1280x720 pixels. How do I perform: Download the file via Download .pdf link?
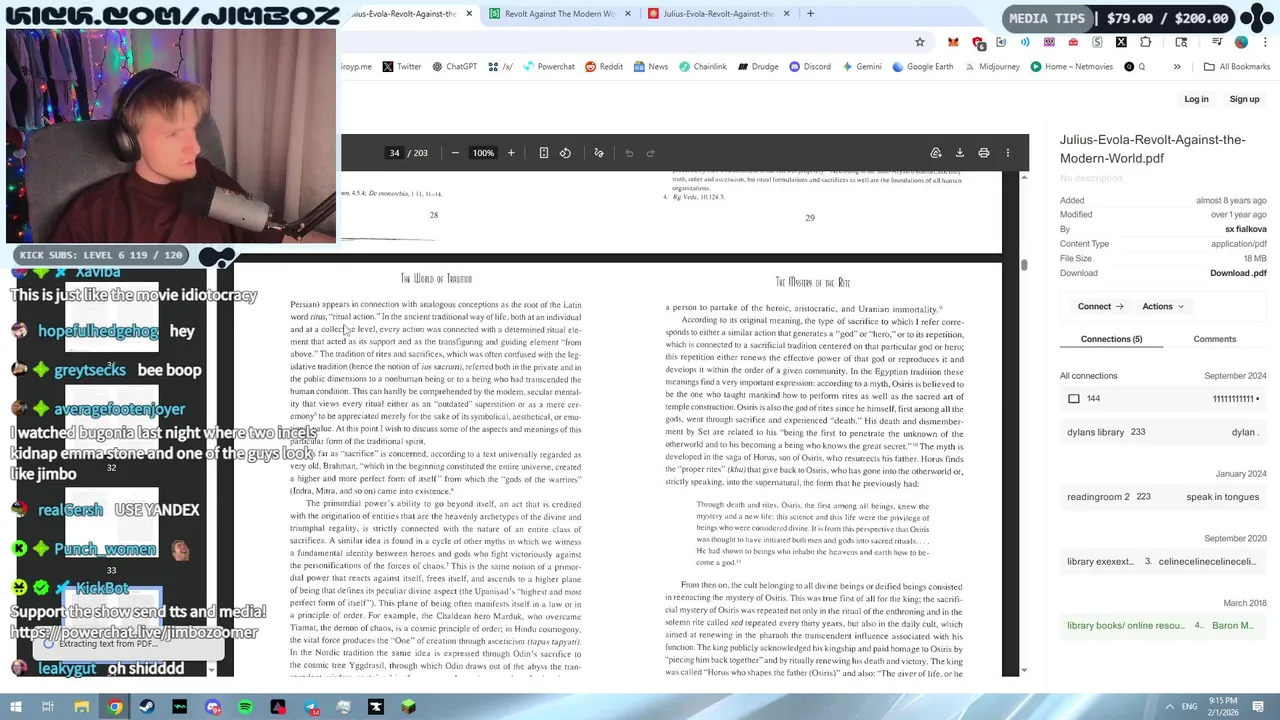pos(1238,273)
